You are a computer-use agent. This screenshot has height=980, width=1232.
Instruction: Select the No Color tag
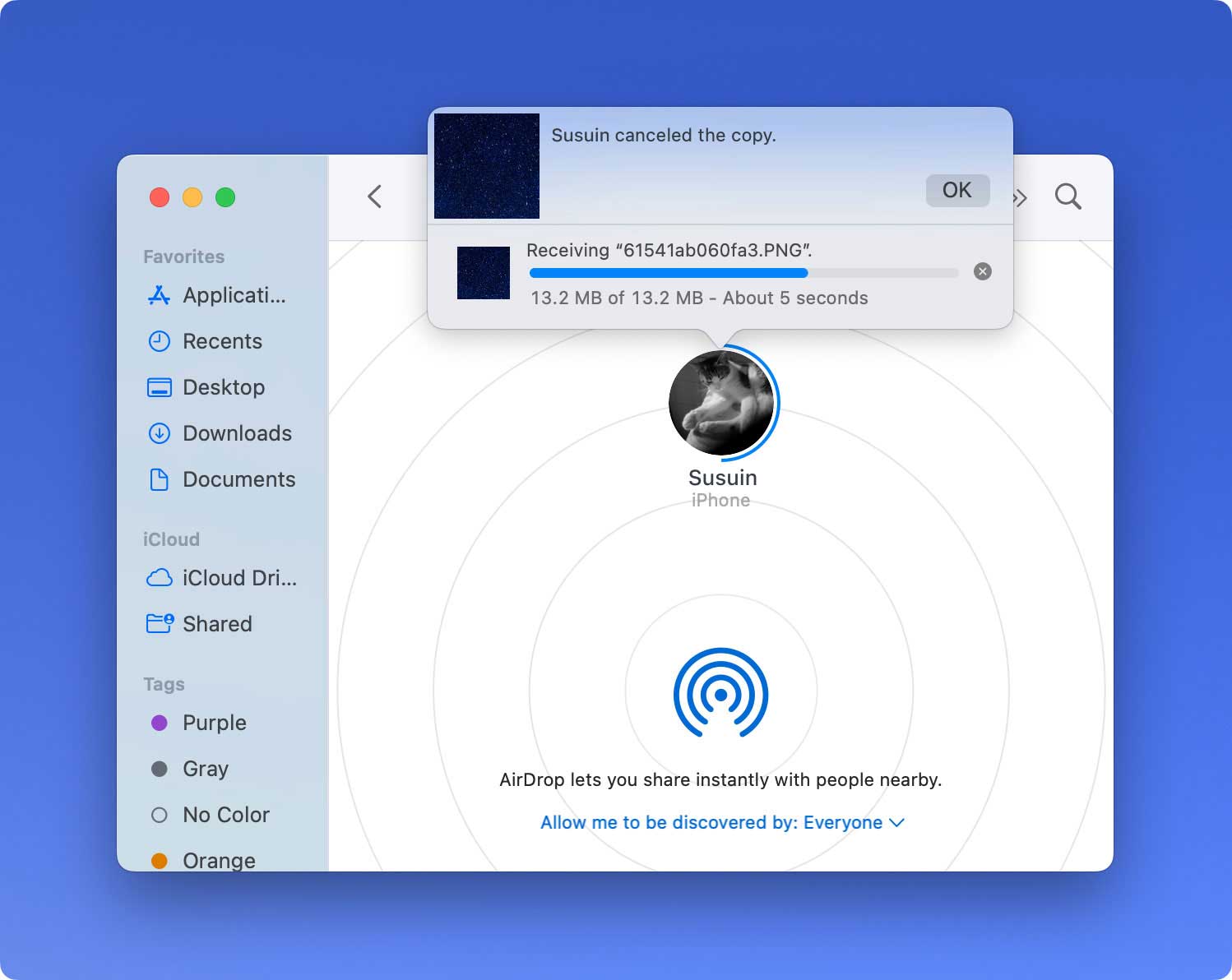[211, 815]
